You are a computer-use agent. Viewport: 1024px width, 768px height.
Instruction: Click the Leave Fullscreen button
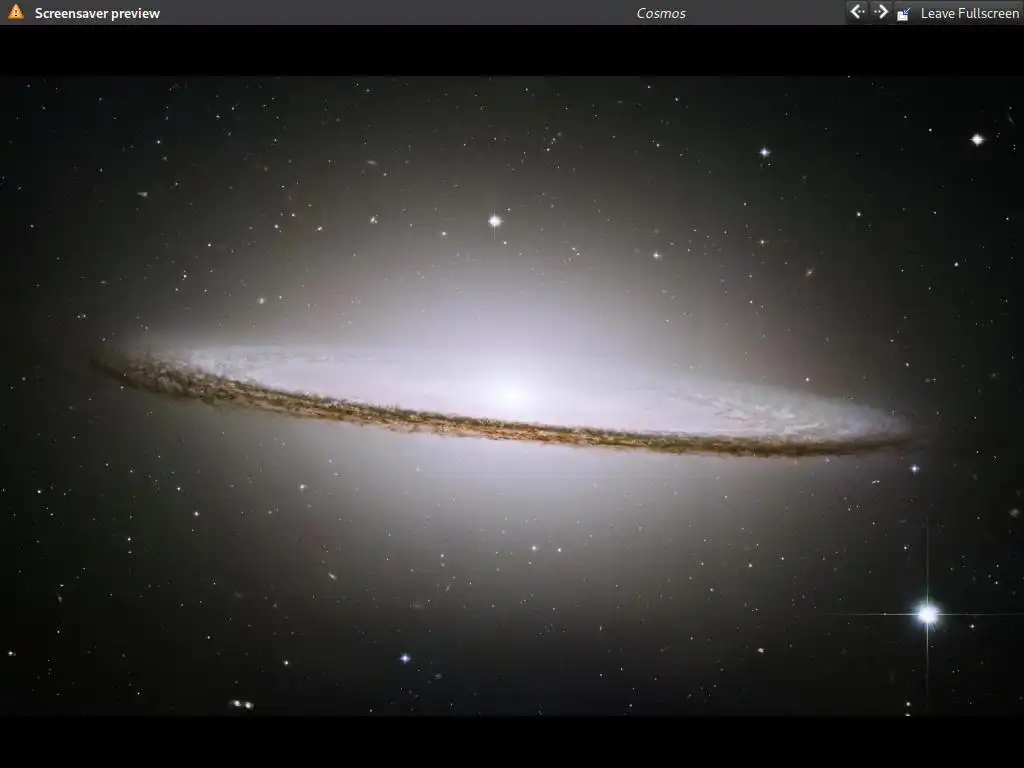[958, 13]
